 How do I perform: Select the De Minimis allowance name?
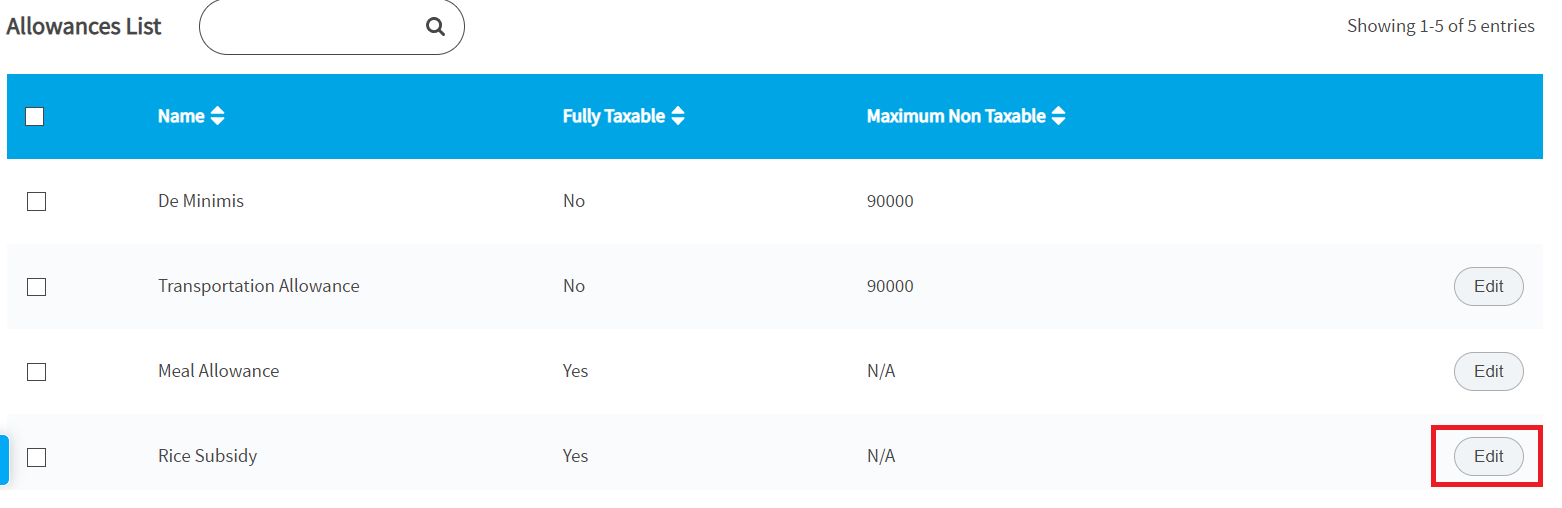tap(201, 201)
